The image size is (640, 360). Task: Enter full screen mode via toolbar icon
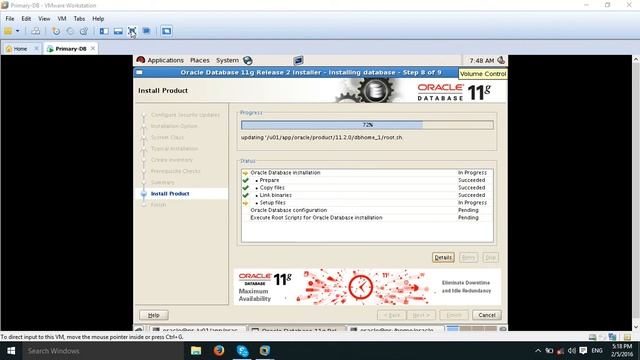(x=132, y=31)
